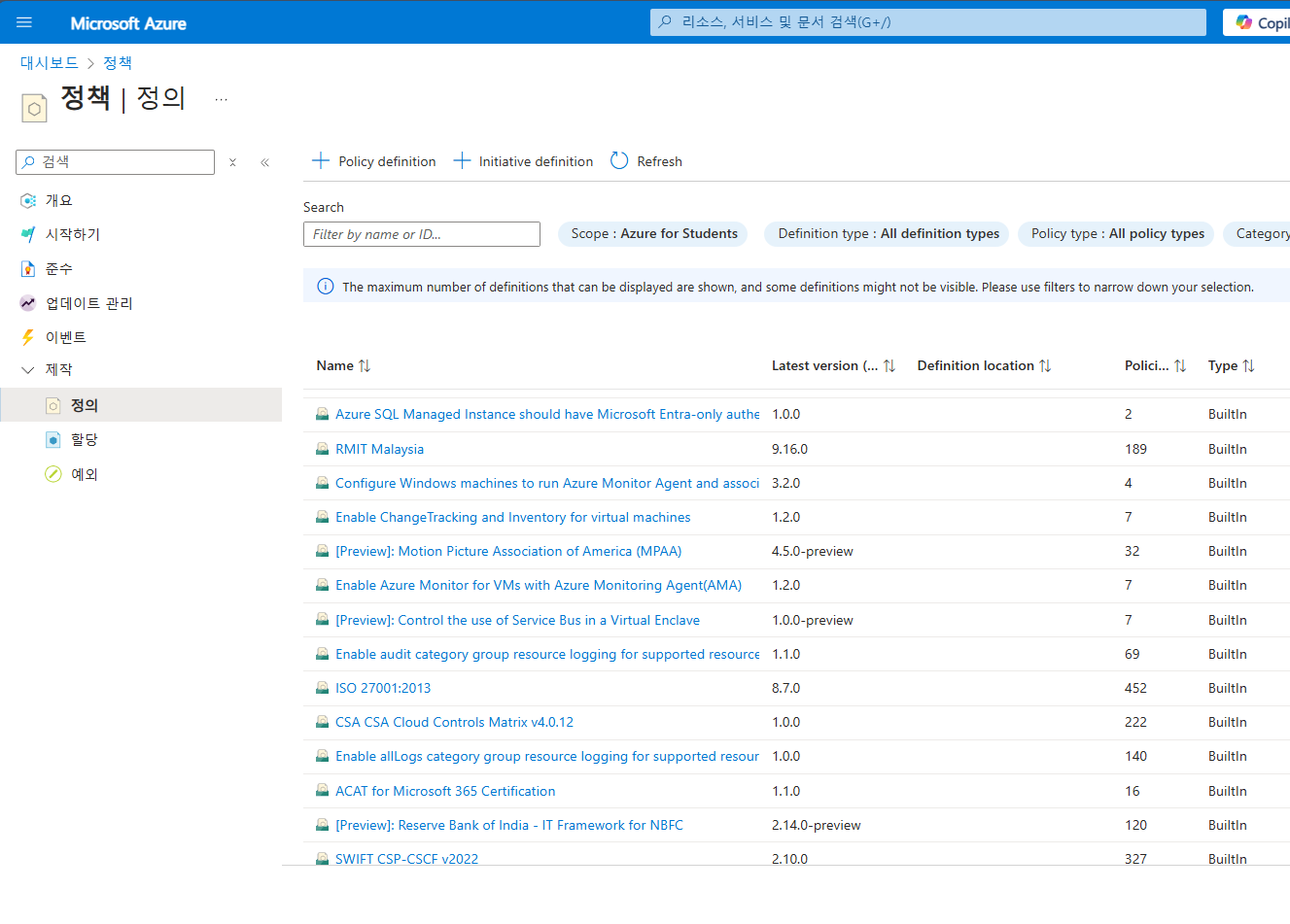
Task: Open Enable allLogs category group logging definition
Action: pyautogui.click(x=547, y=756)
